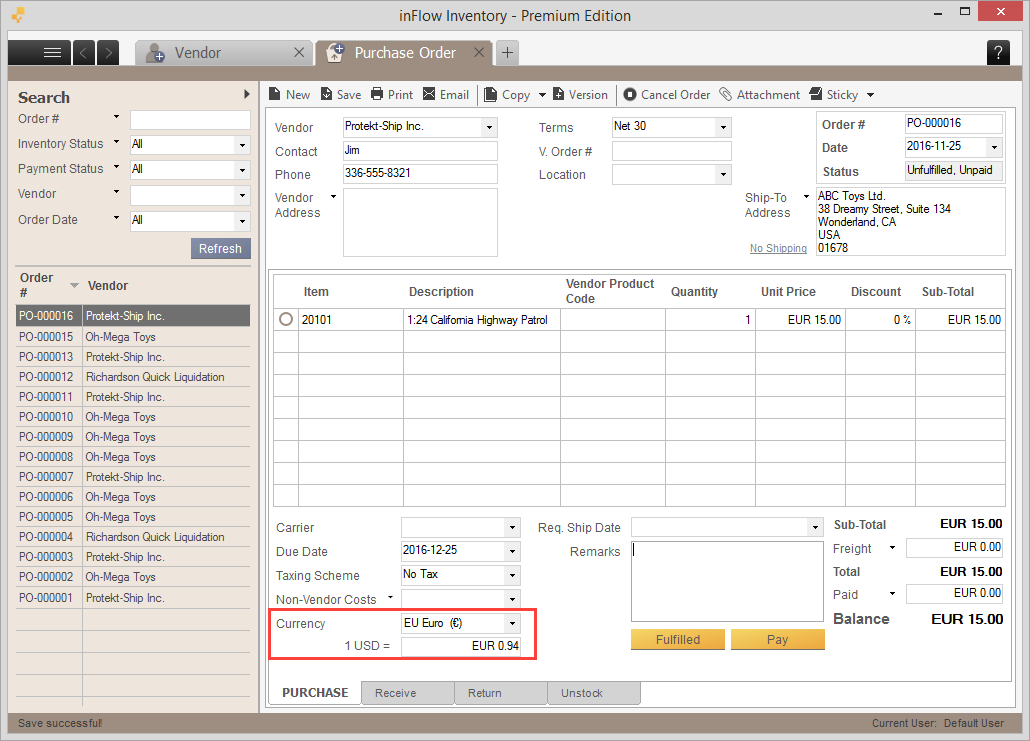The width and height of the screenshot is (1030, 741).
Task: Open a new tab with the plus button
Action: click(x=507, y=53)
